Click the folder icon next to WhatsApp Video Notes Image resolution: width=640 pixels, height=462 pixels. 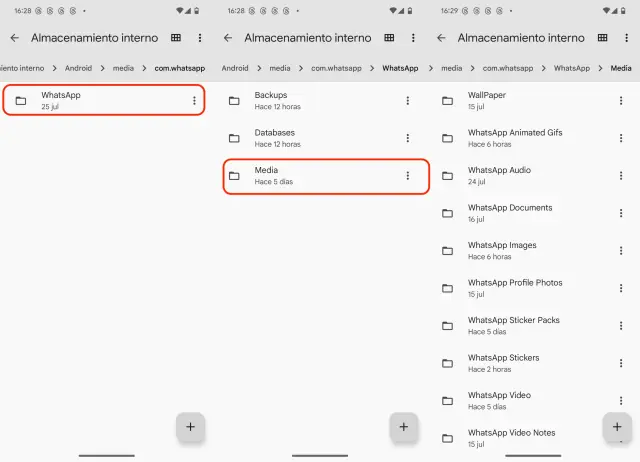[447, 438]
